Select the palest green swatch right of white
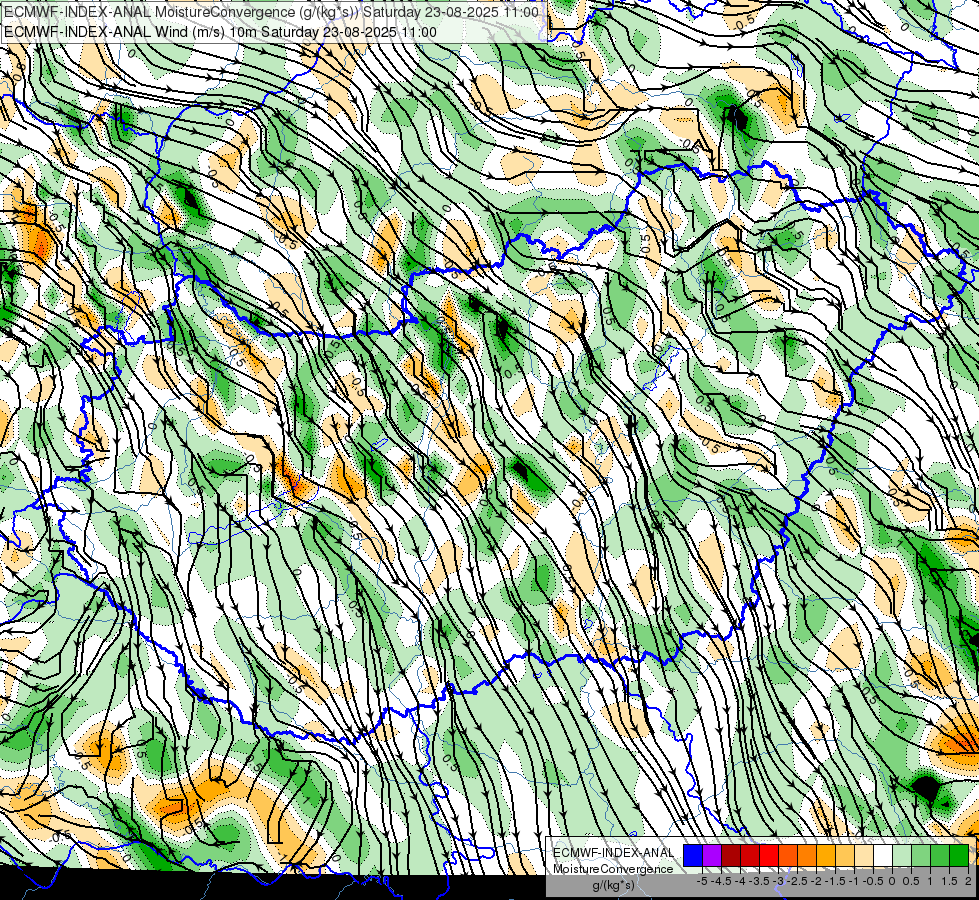 [902, 856]
